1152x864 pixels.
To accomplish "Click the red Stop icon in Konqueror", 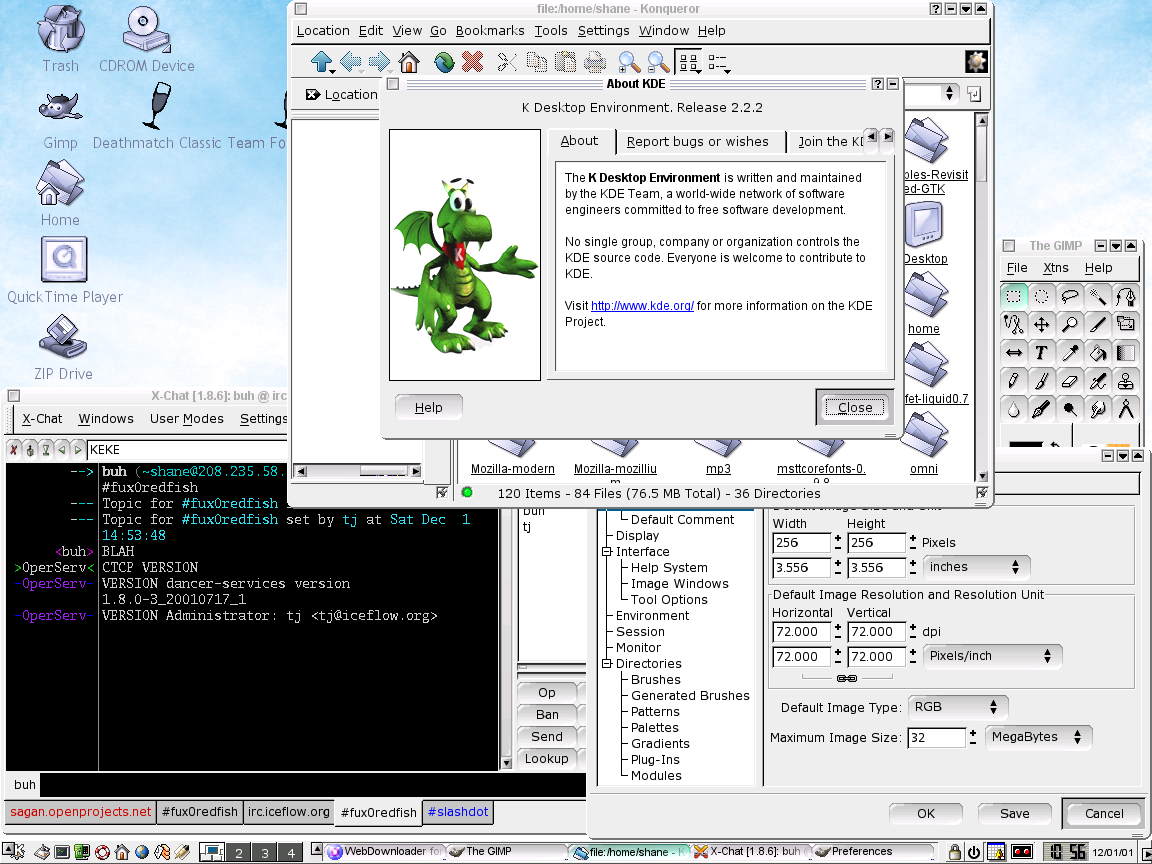I will (472, 62).
